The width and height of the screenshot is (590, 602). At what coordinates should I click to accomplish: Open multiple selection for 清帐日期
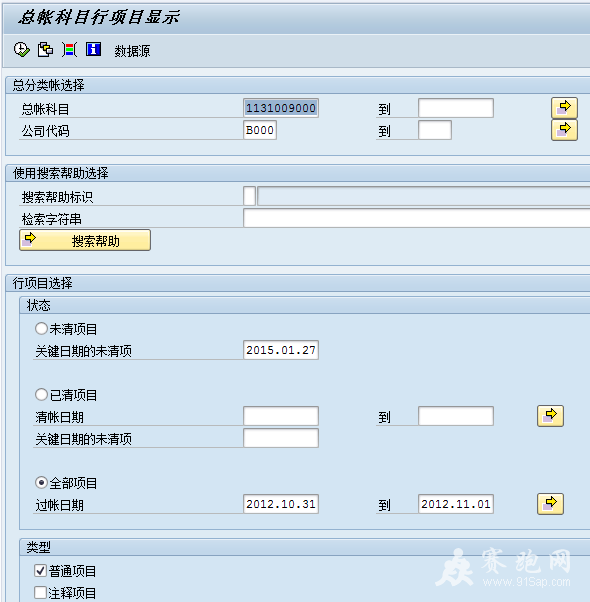click(x=550, y=416)
